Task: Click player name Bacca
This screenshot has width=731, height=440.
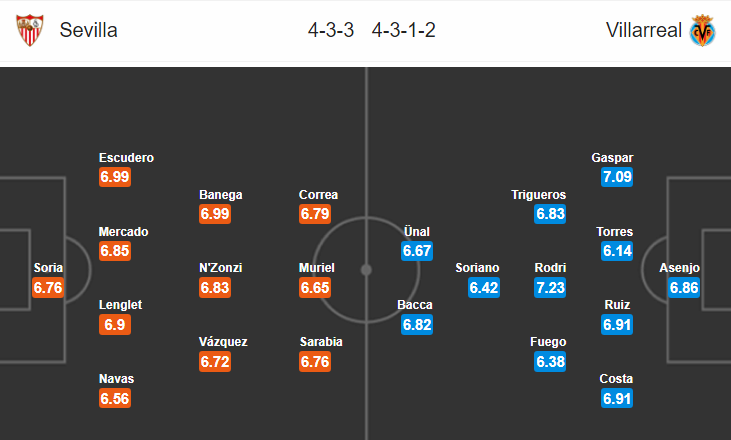Action: tap(415, 305)
